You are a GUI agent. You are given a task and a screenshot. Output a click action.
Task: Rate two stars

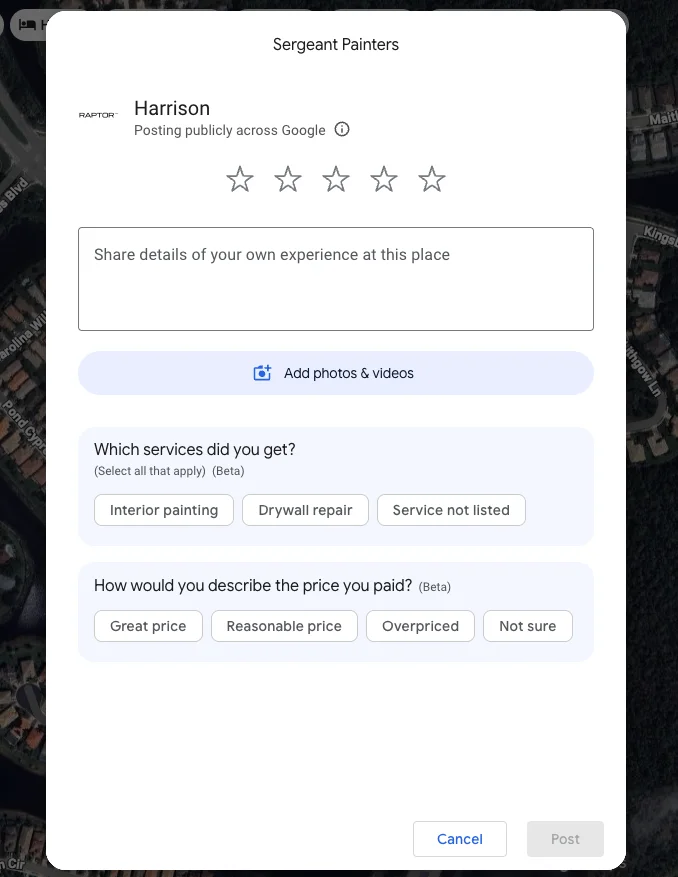tap(288, 179)
